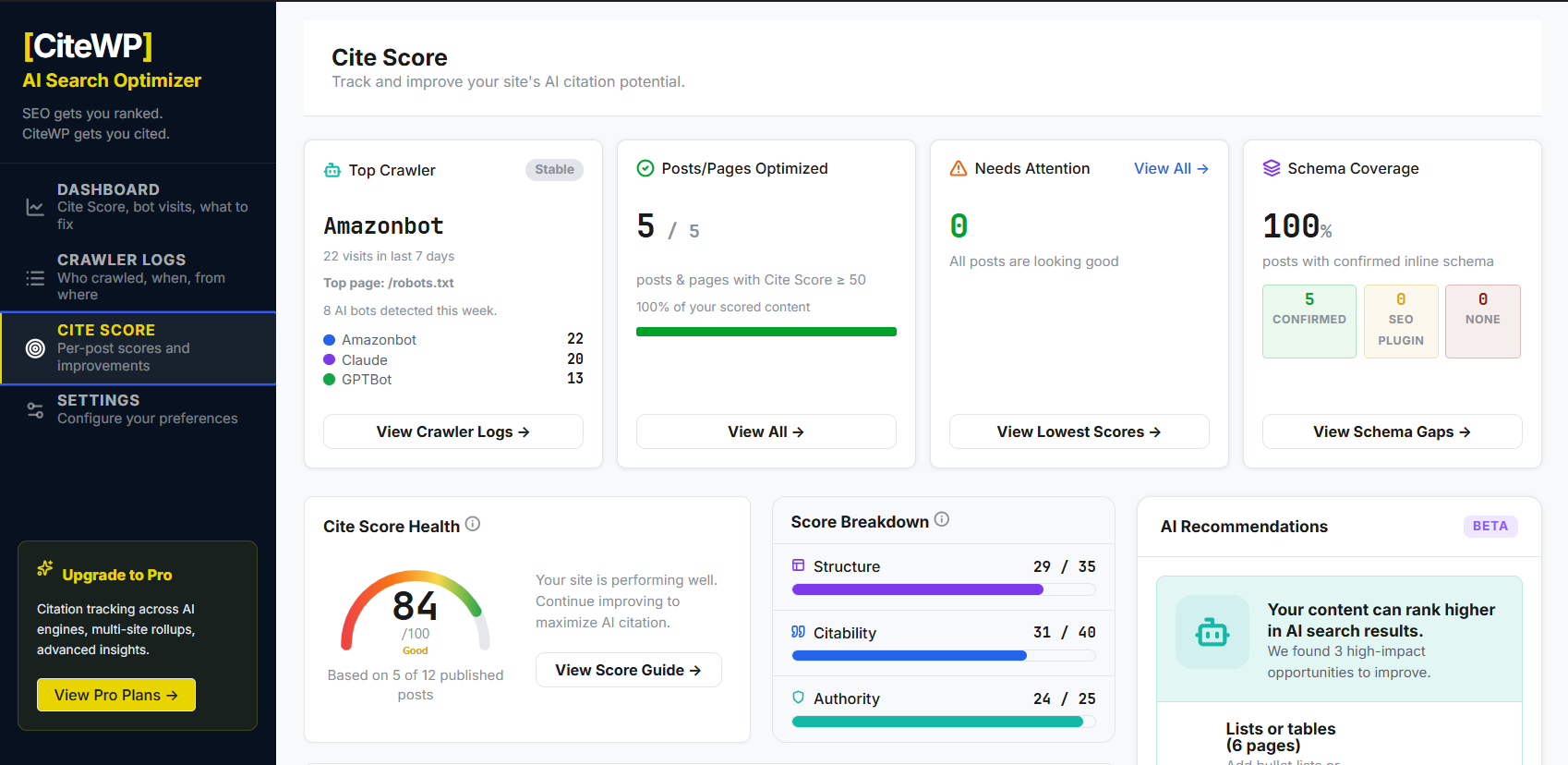The height and width of the screenshot is (765, 1568).
Task: Click the SEO Plugin schema count box
Action: tap(1401, 322)
